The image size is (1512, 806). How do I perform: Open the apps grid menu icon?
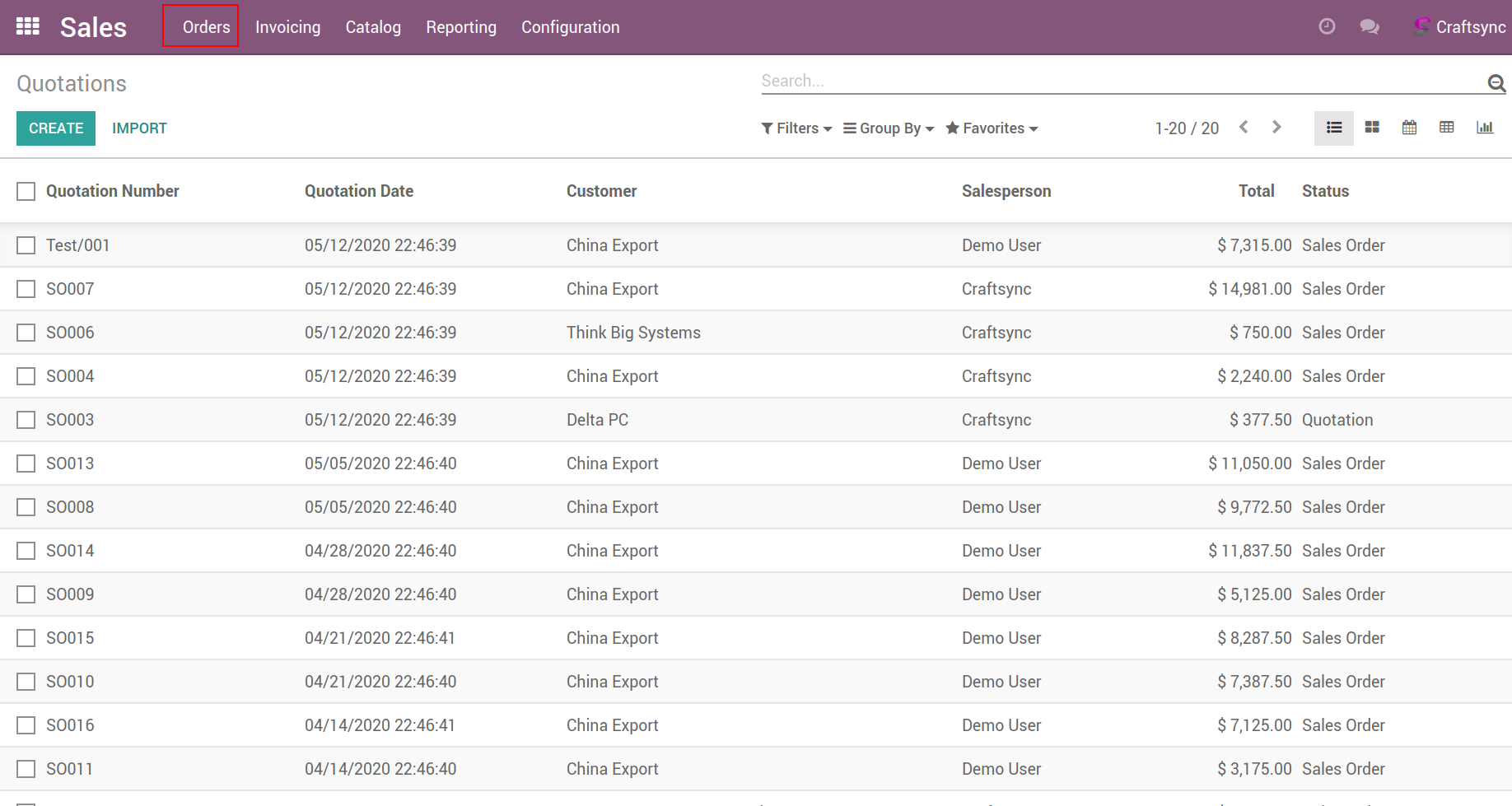tap(28, 26)
